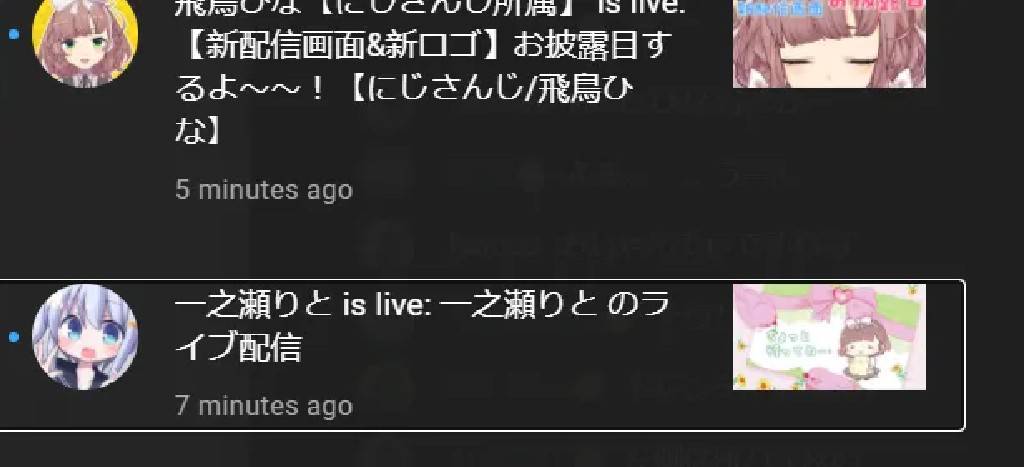Select the "イブ配信" line of 一之瀬りと notification
The width and height of the screenshot is (1024, 467).
click(x=238, y=349)
